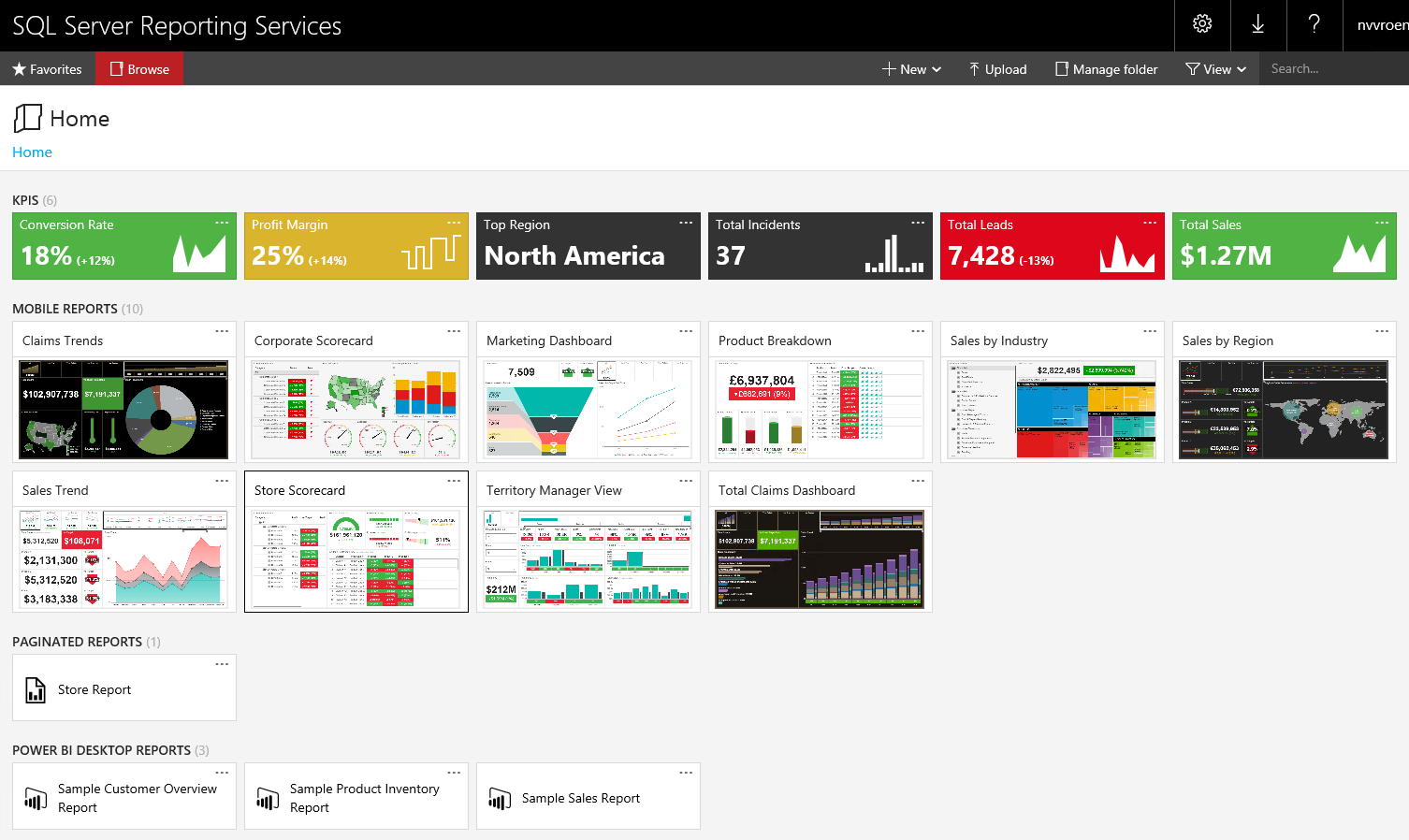Image resolution: width=1409 pixels, height=840 pixels.
Task: Expand the View menu
Action: point(1214,68)
